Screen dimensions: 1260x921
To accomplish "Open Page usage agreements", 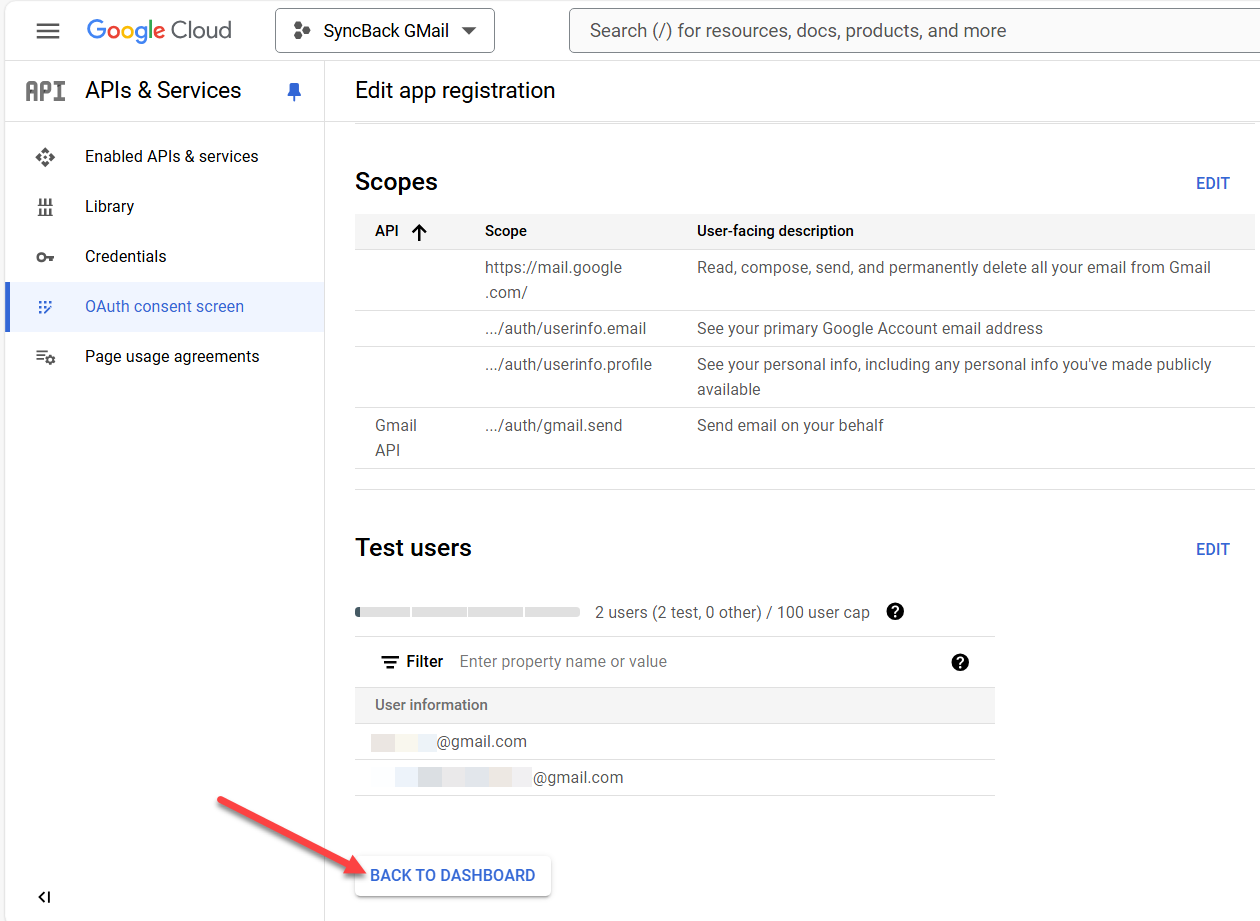I will (172, 357).
